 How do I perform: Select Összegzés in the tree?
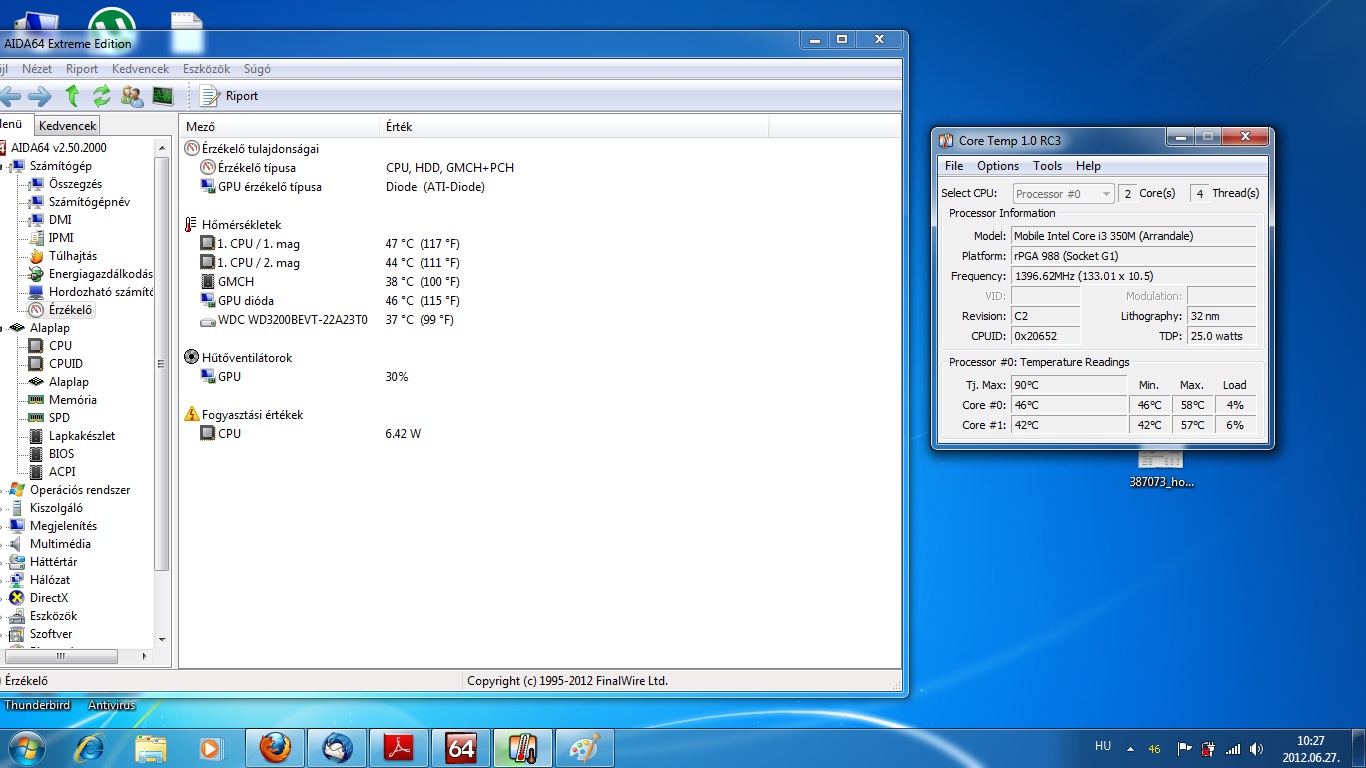75,184
